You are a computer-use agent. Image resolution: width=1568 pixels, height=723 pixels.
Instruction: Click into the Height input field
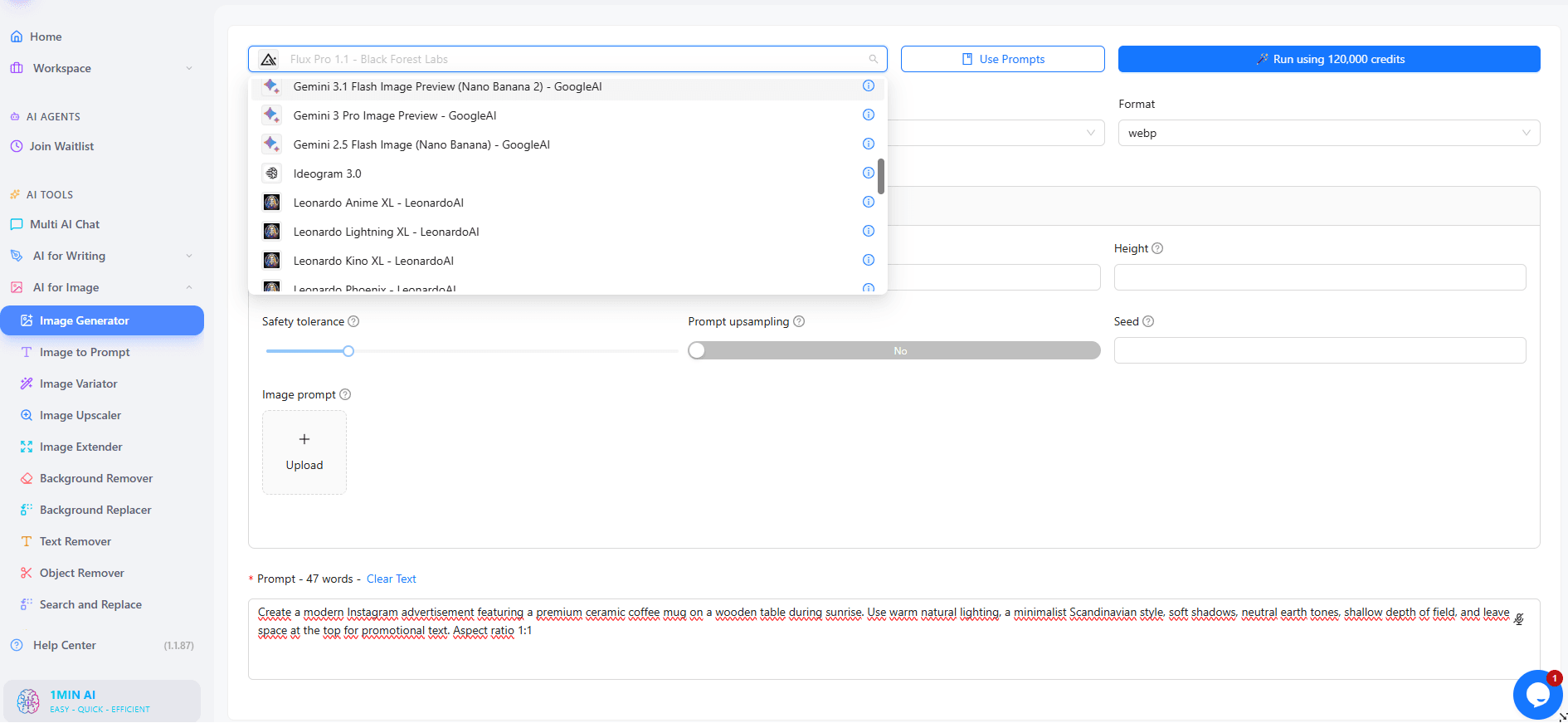click(1319, 277)
